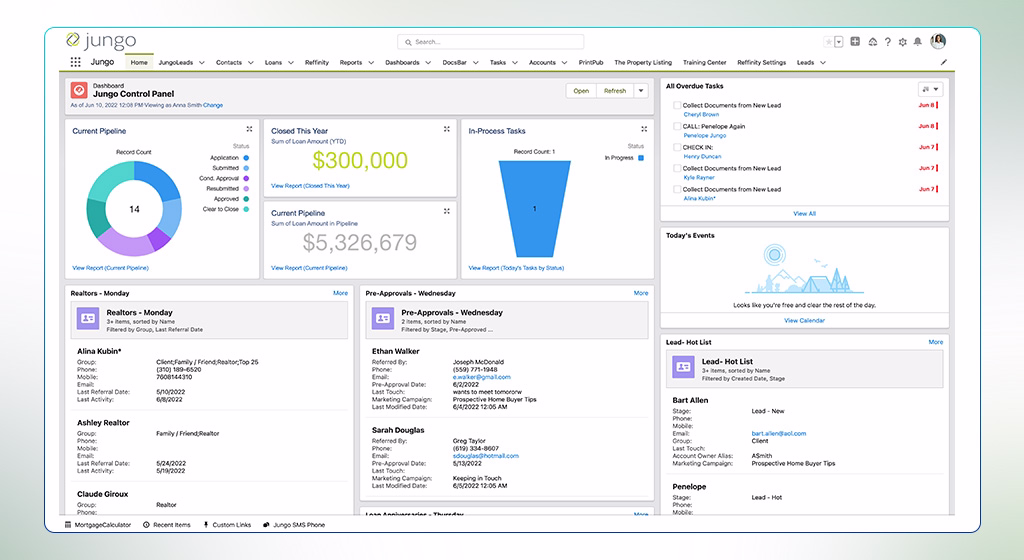Open Recent Items in utility bar
Image resolution: width=1024 pixels, height=560 pixels.
click(x=167, y=525)
